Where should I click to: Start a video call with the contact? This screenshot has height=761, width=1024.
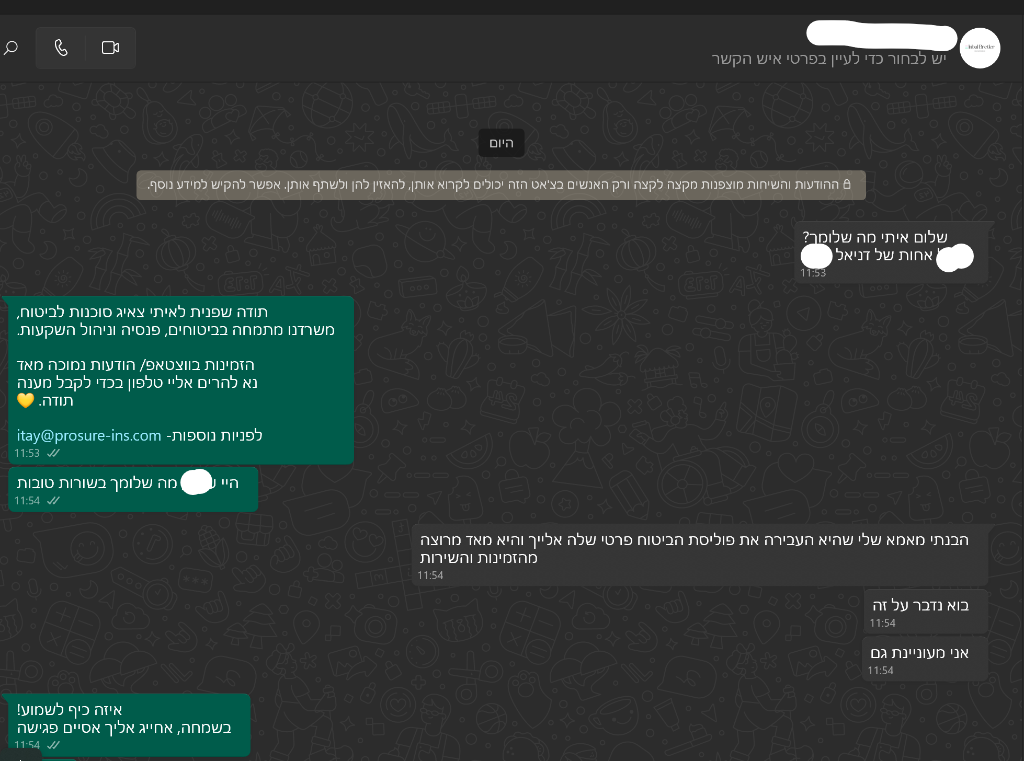(x=110, y=48)
